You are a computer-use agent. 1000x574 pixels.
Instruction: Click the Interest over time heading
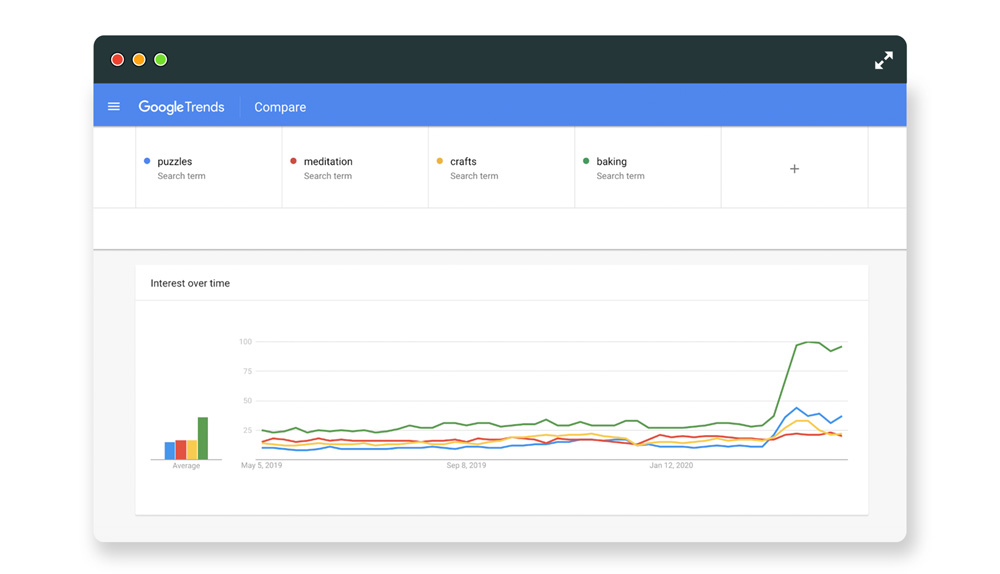(x=190, y=283)
